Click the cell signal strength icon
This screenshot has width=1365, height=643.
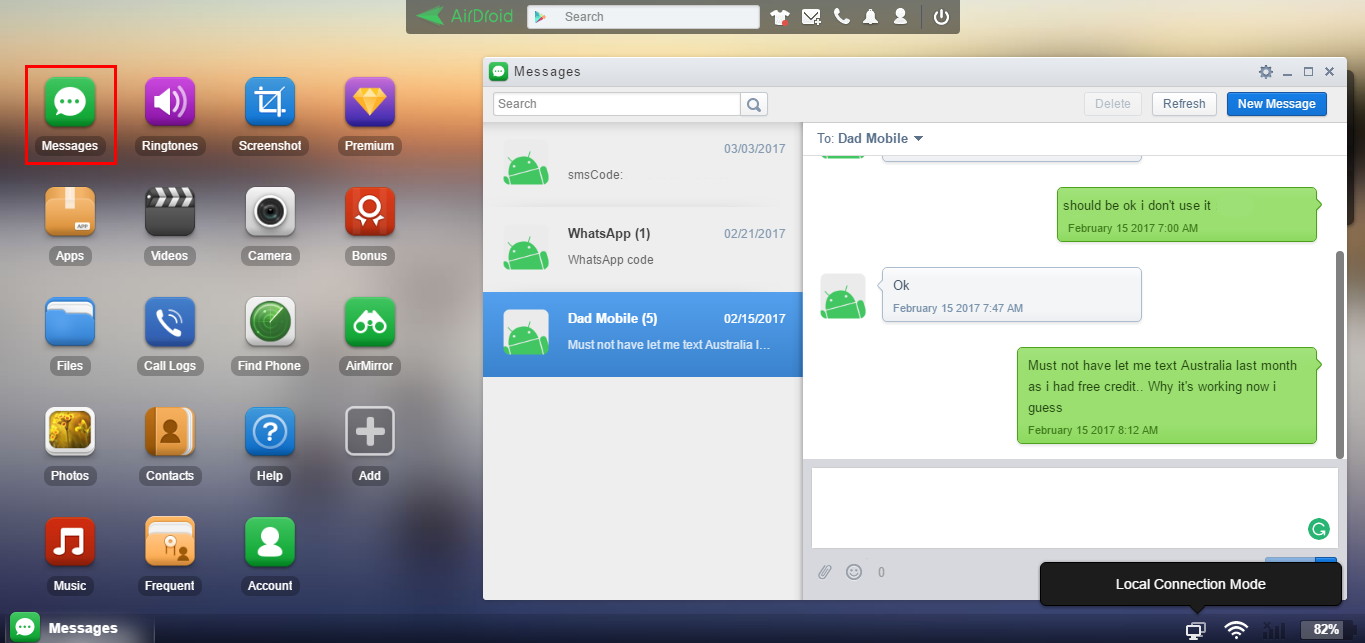coord(1274,630)
